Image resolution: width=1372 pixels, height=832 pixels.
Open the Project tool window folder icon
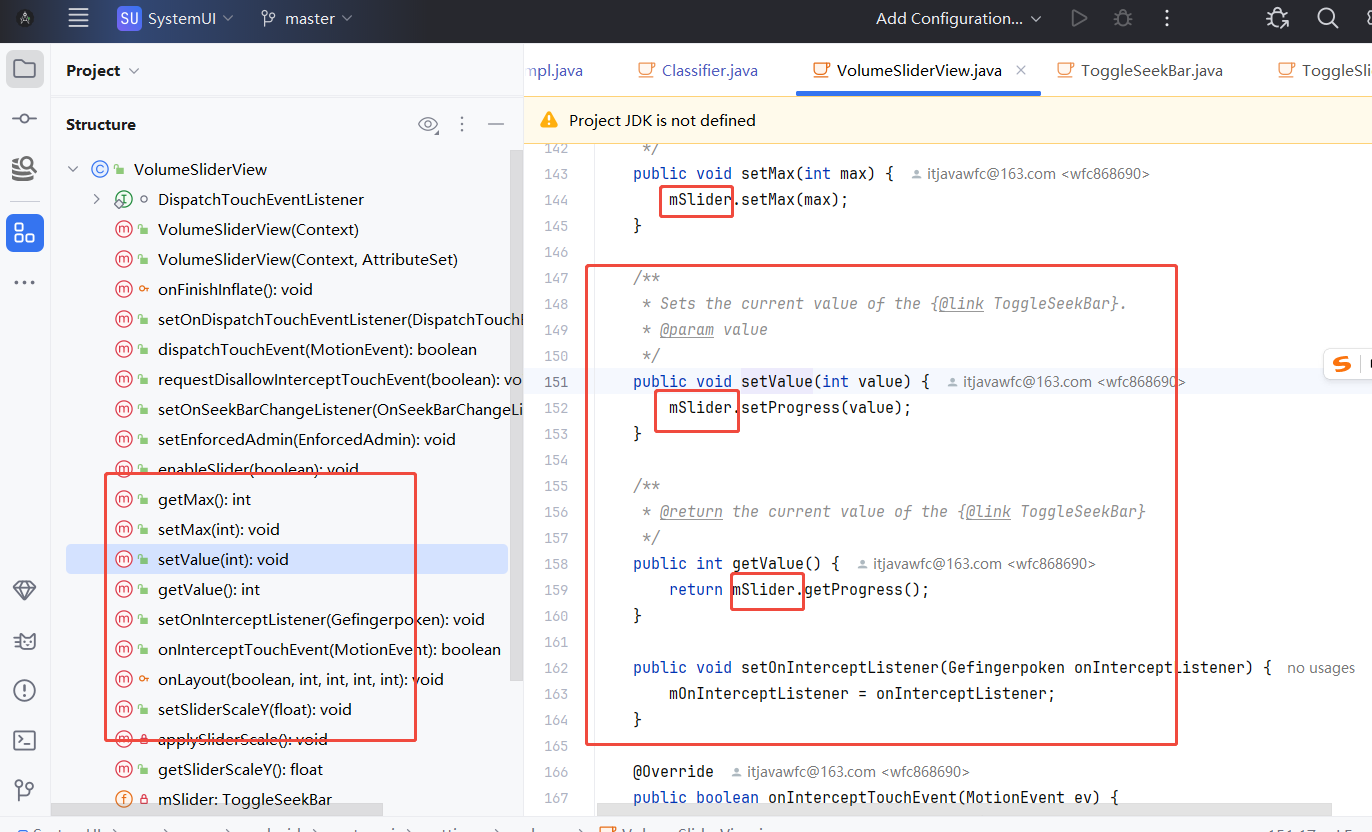coord(25,69)
